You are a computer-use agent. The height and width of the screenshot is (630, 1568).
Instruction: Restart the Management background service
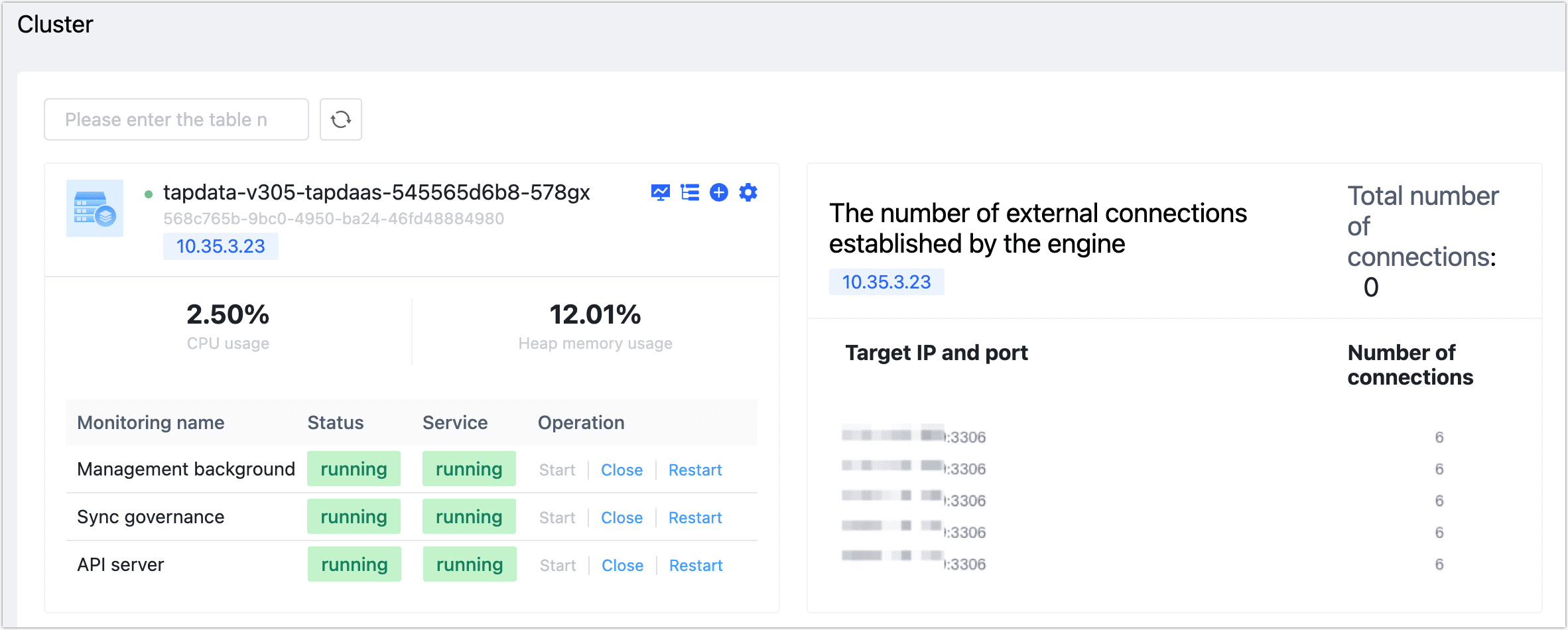pos(694,470)
